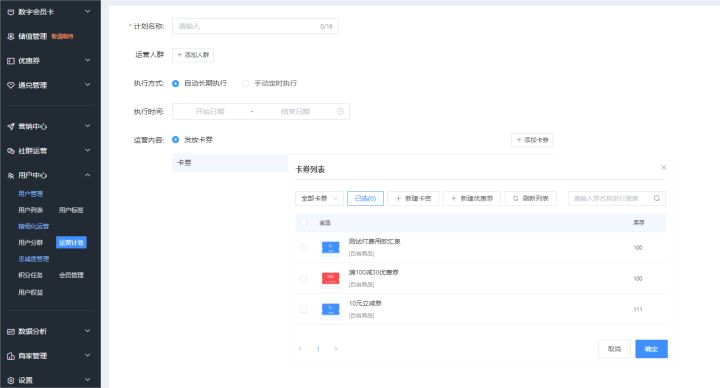Select the 手动定时执行 radio button
Viewport: 720px width, 388px height.
tap(246, 83)
